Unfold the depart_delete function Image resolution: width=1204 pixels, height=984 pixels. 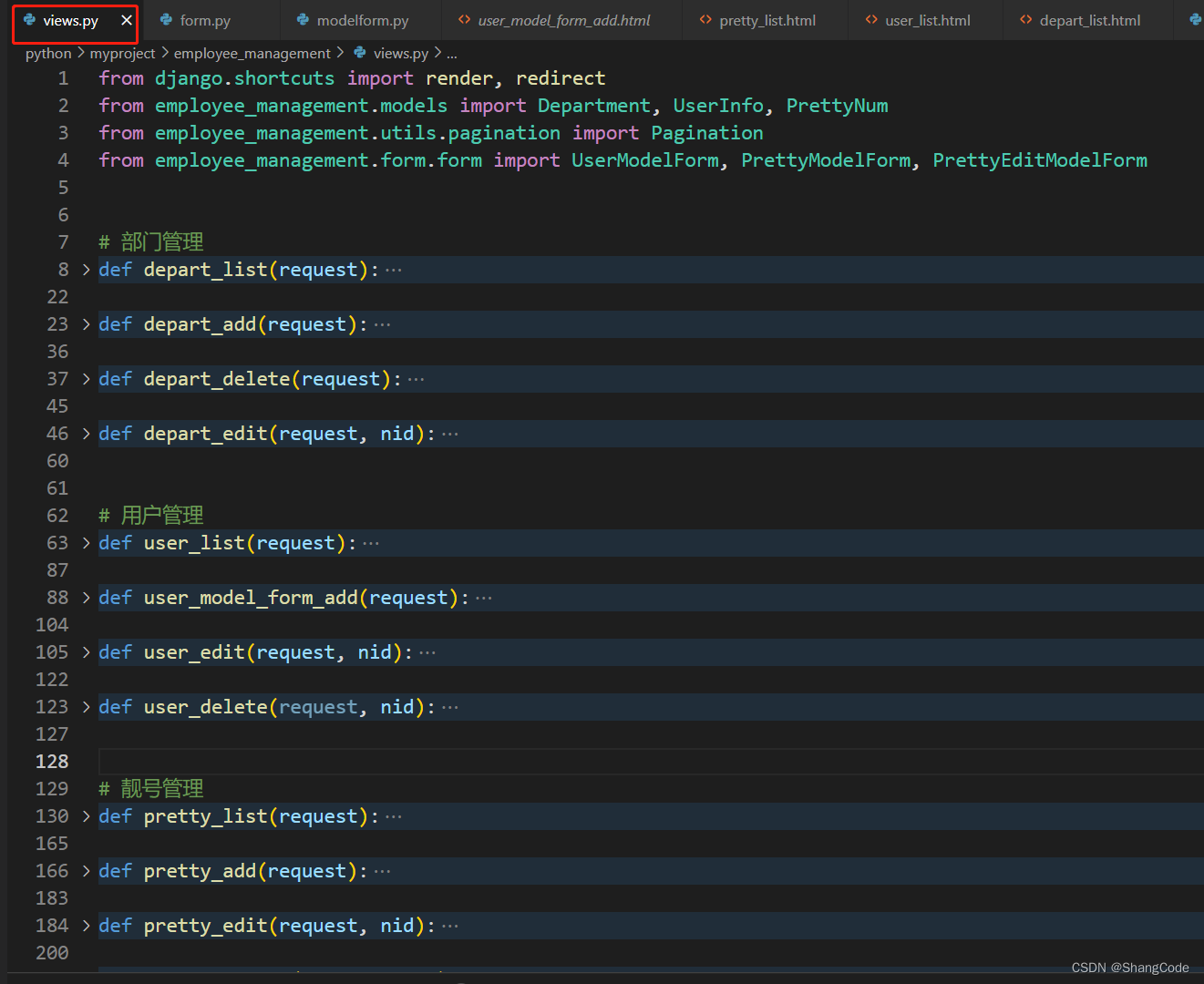coord(86,379)
